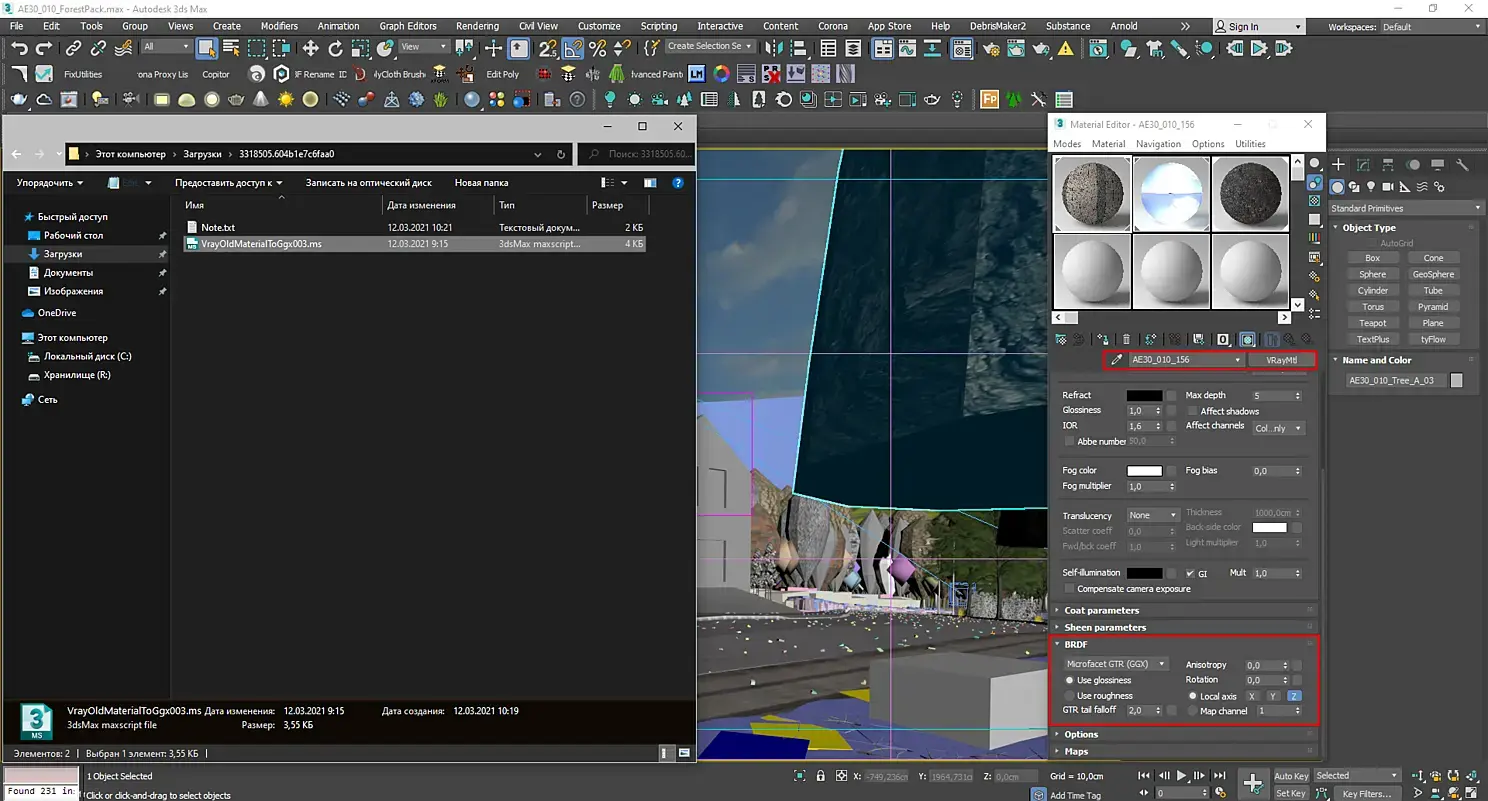Enable the Affect shadows checkbox

tap(1192, 411)
